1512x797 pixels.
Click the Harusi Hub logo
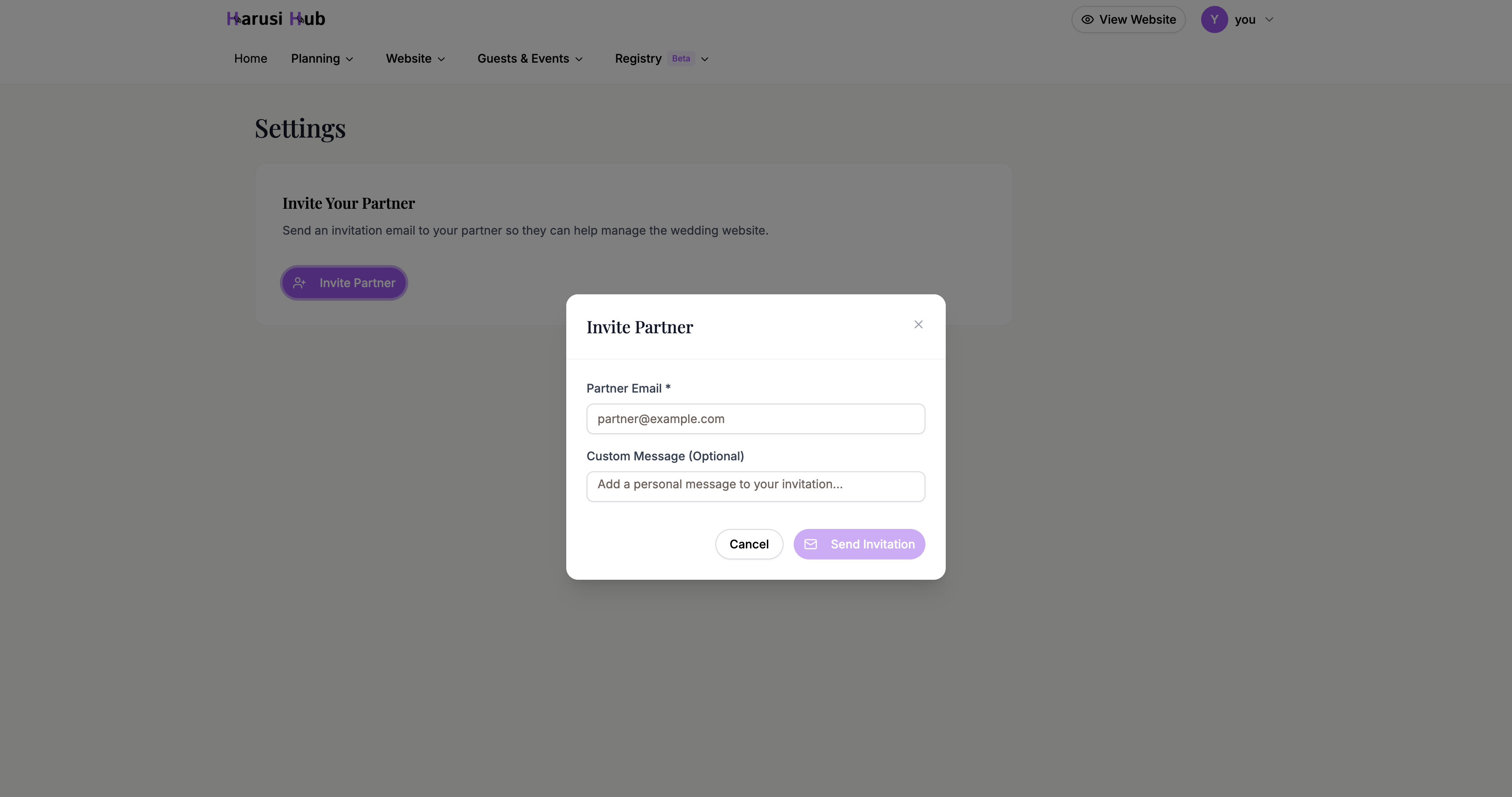[275, 18]
